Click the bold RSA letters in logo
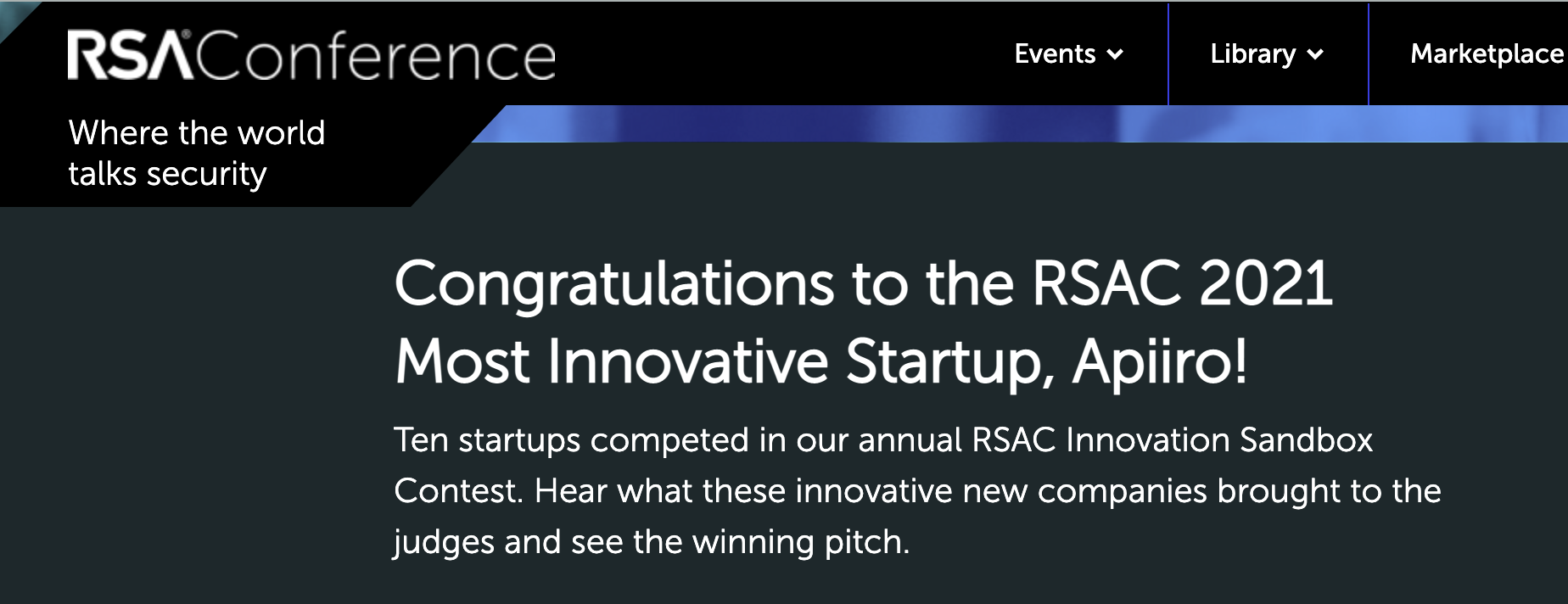The height and width of the screenshot is (604, 1568). coord(130,56)
